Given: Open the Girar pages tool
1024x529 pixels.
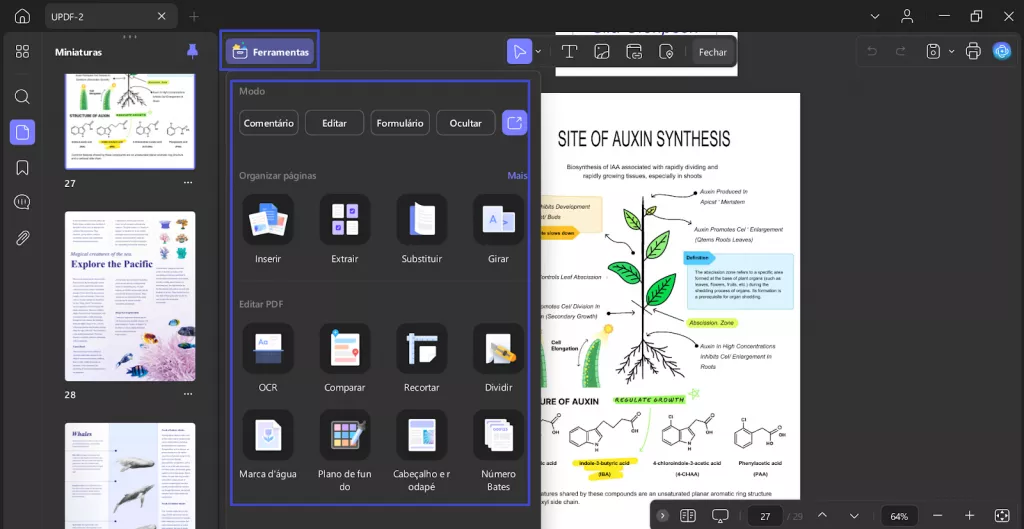Looking at the screenshot, I should 498,229.
